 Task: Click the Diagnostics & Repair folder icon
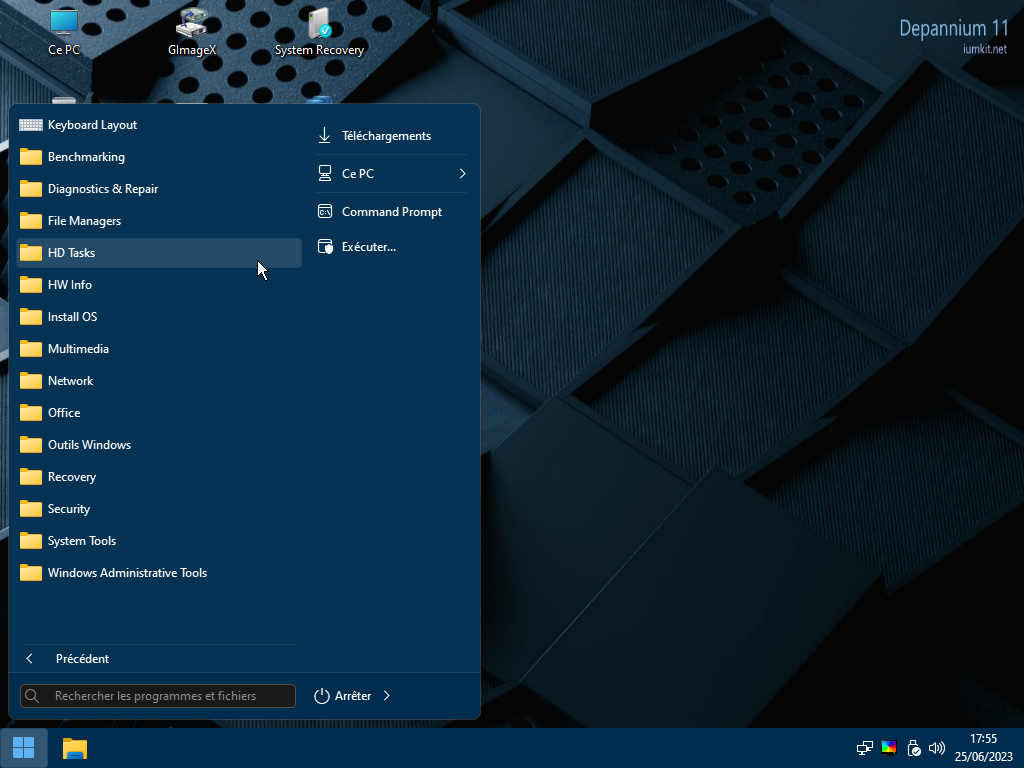[x=31, y=189]
